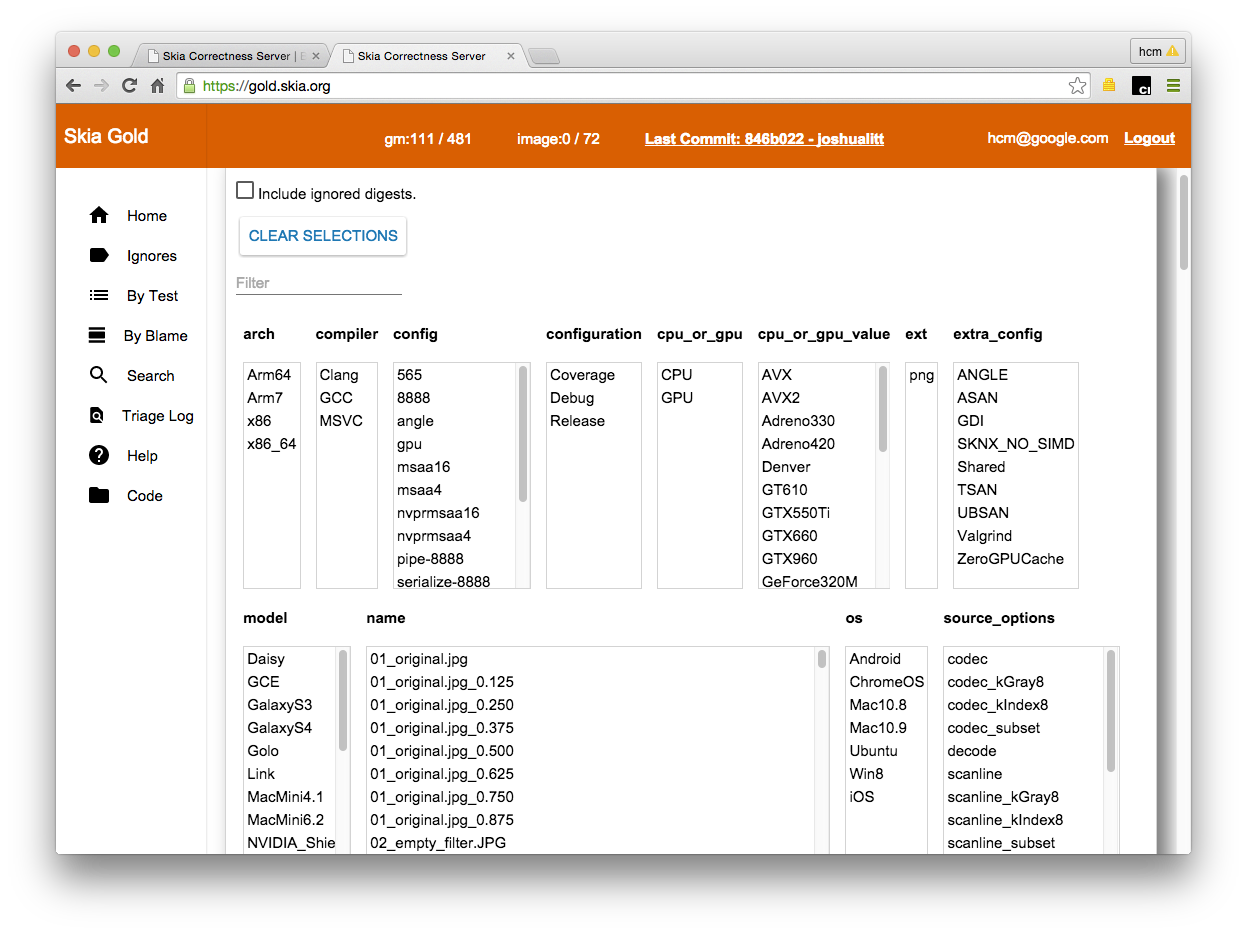Open the Chrome hamburger menu
1247x934 pixels.
click(1173, 86)
